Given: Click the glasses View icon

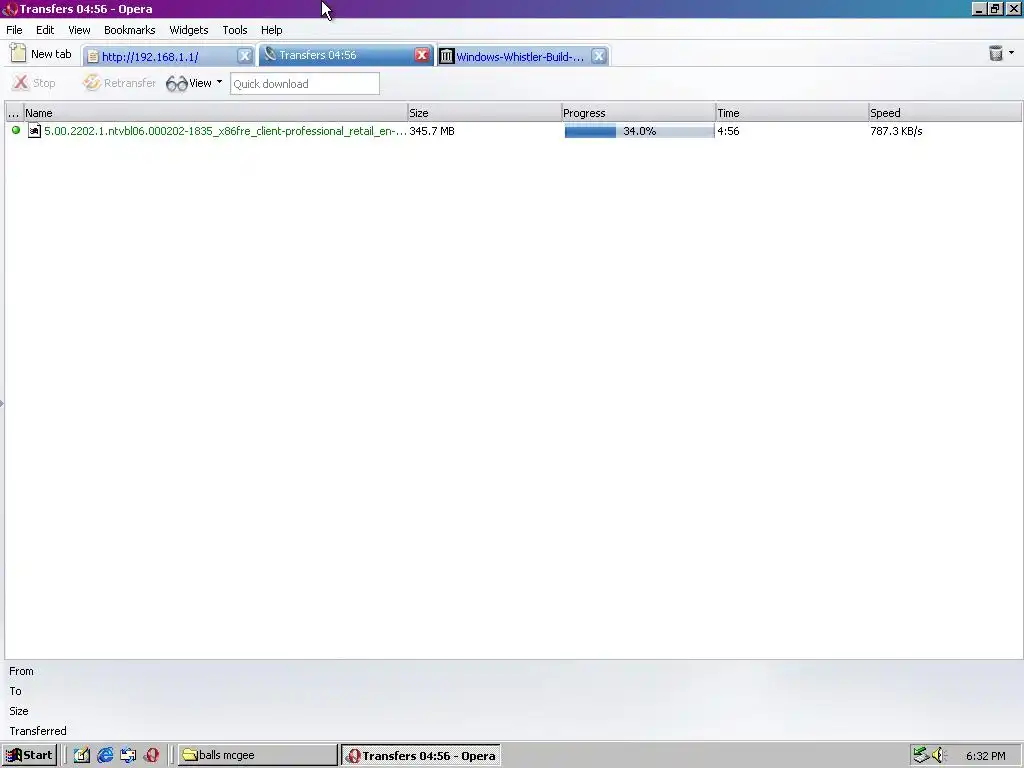Looking at the screenshot, I should click(176, 84).
